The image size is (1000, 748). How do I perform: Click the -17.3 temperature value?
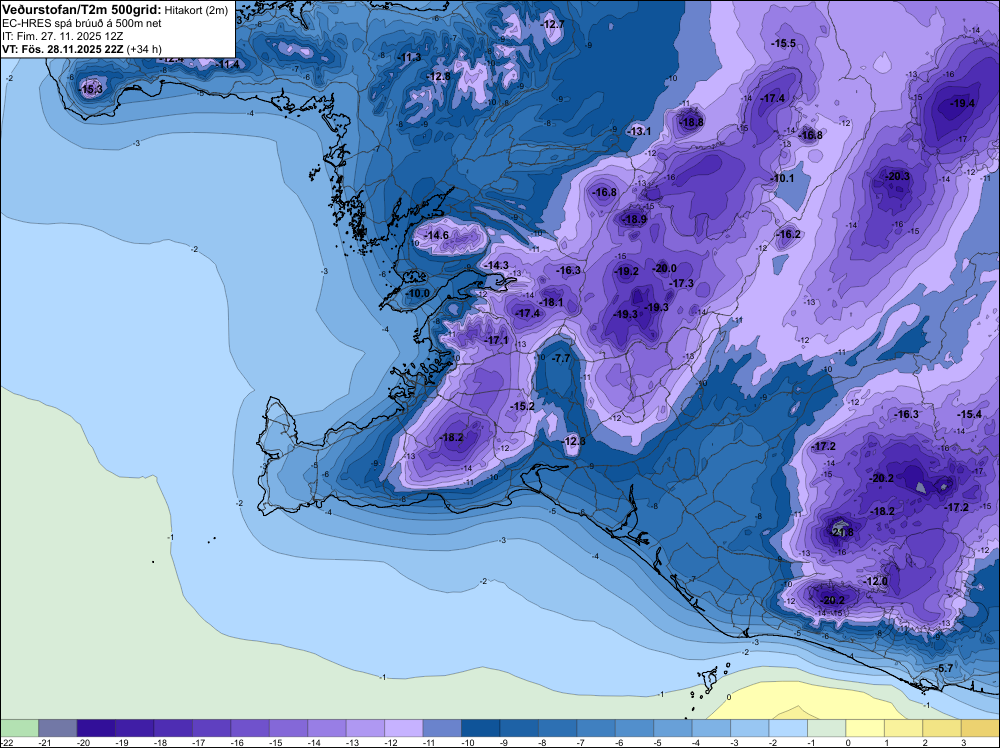tap(682, 283)
